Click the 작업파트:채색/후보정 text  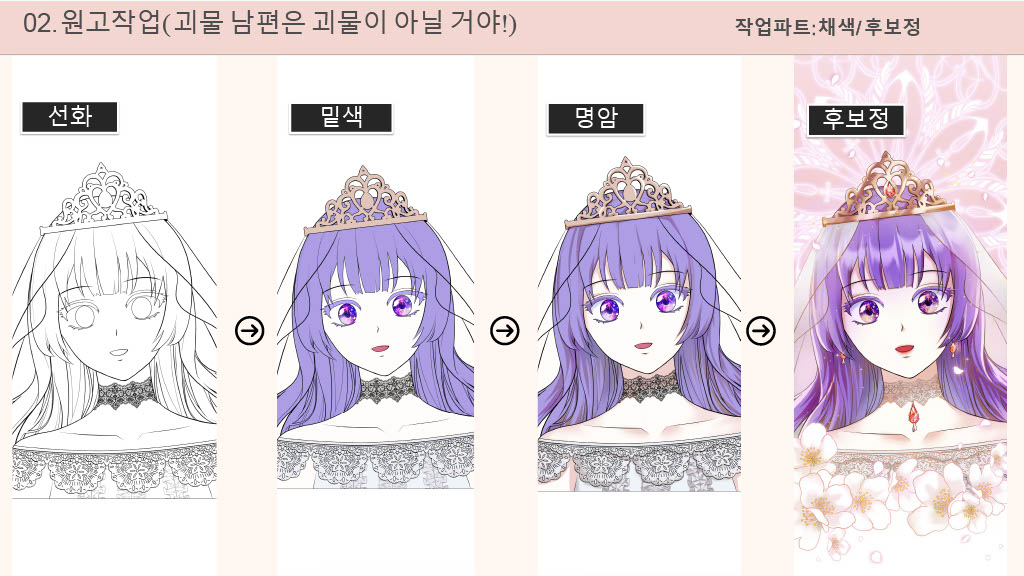pyautogui.click(x=827, y=27)
